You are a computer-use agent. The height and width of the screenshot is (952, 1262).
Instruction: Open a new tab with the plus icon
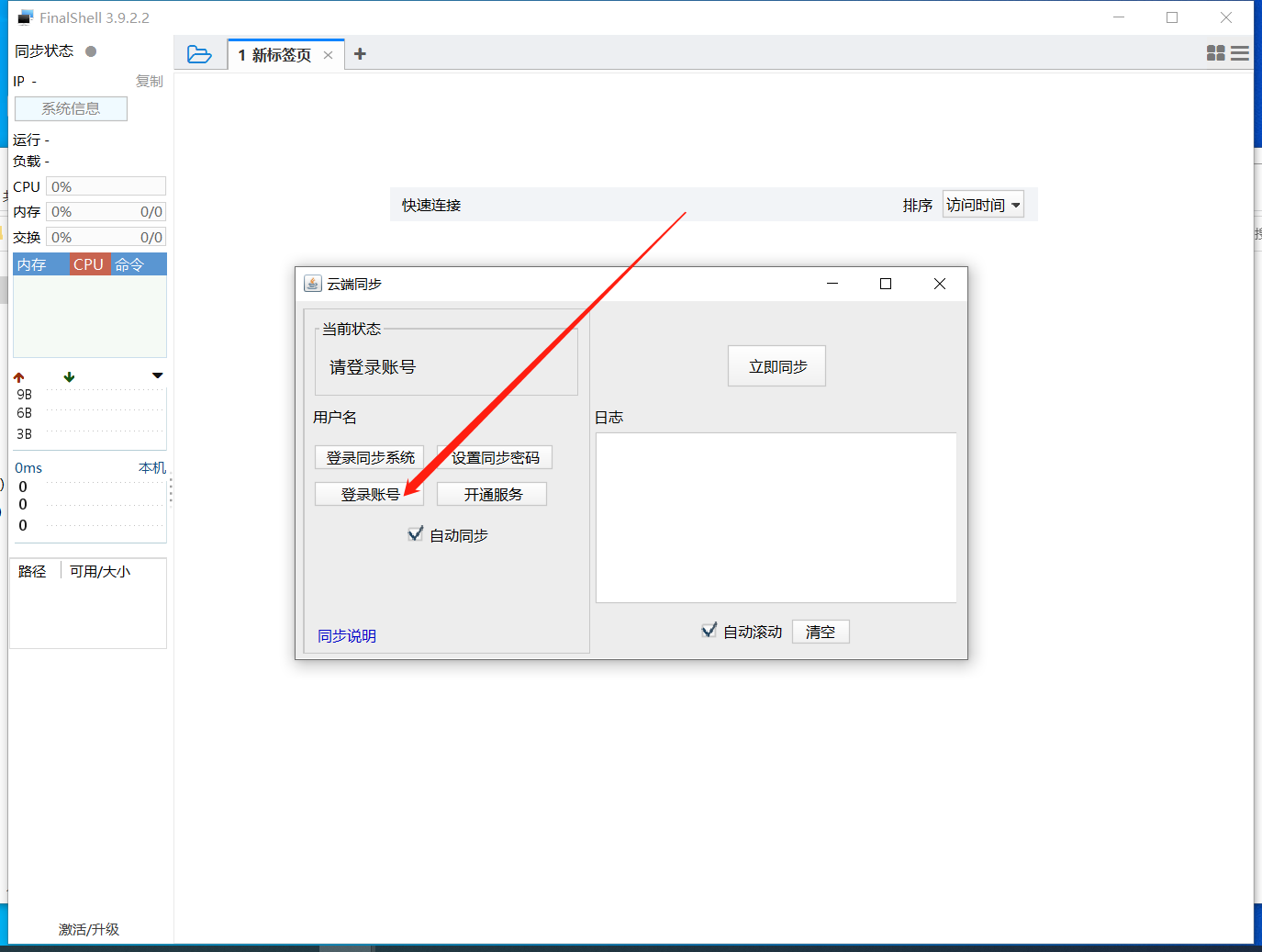point(360,54)
